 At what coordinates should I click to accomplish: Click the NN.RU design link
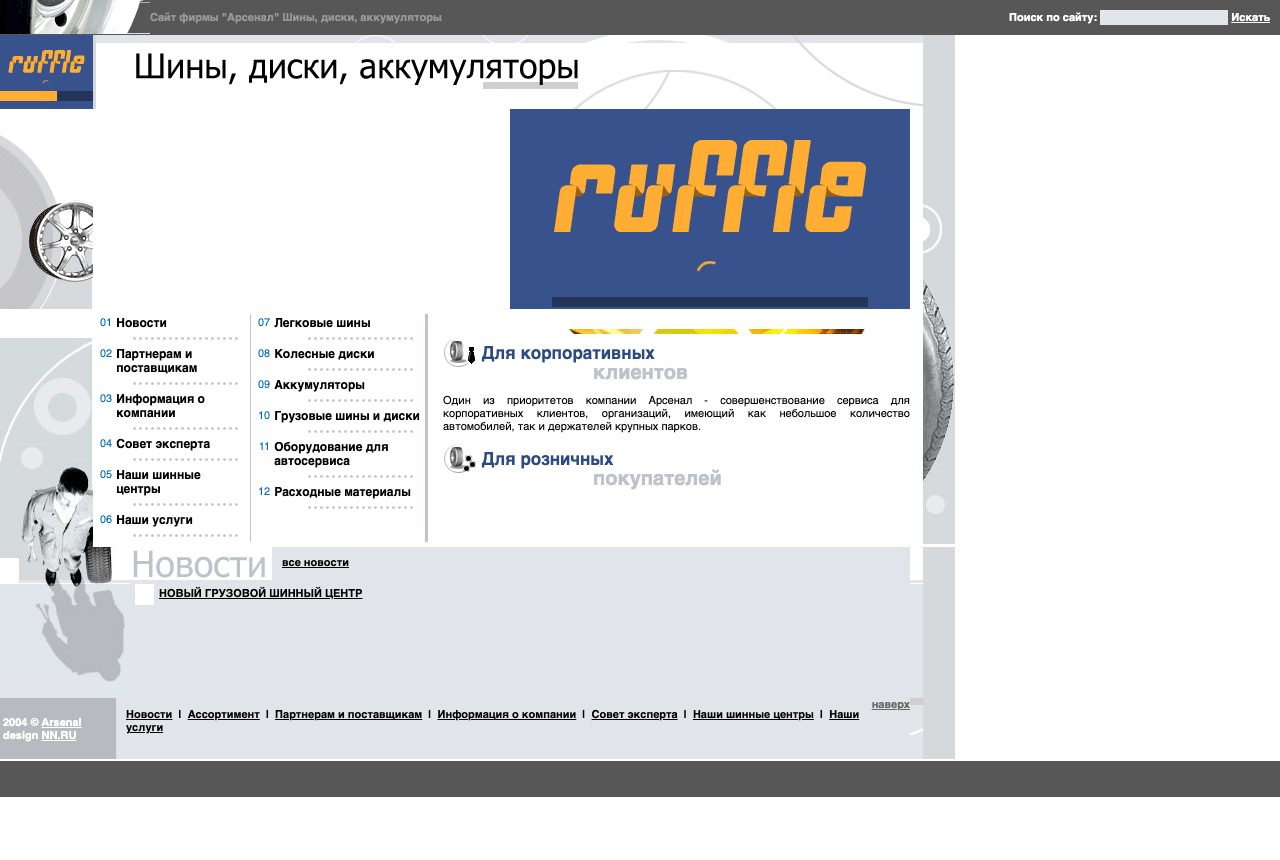(x=59, y=735)
